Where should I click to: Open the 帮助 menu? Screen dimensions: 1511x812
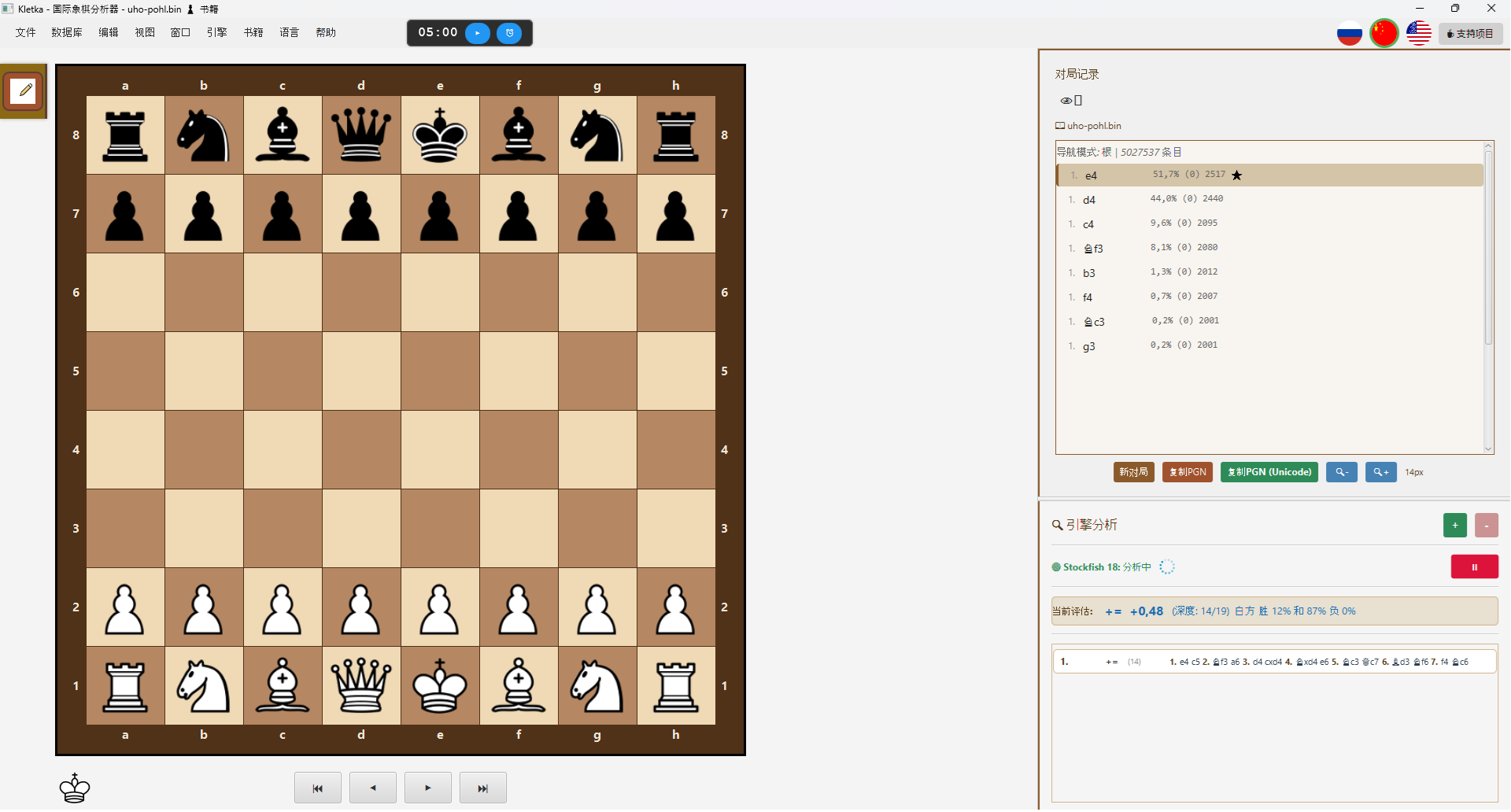point(326,33)
